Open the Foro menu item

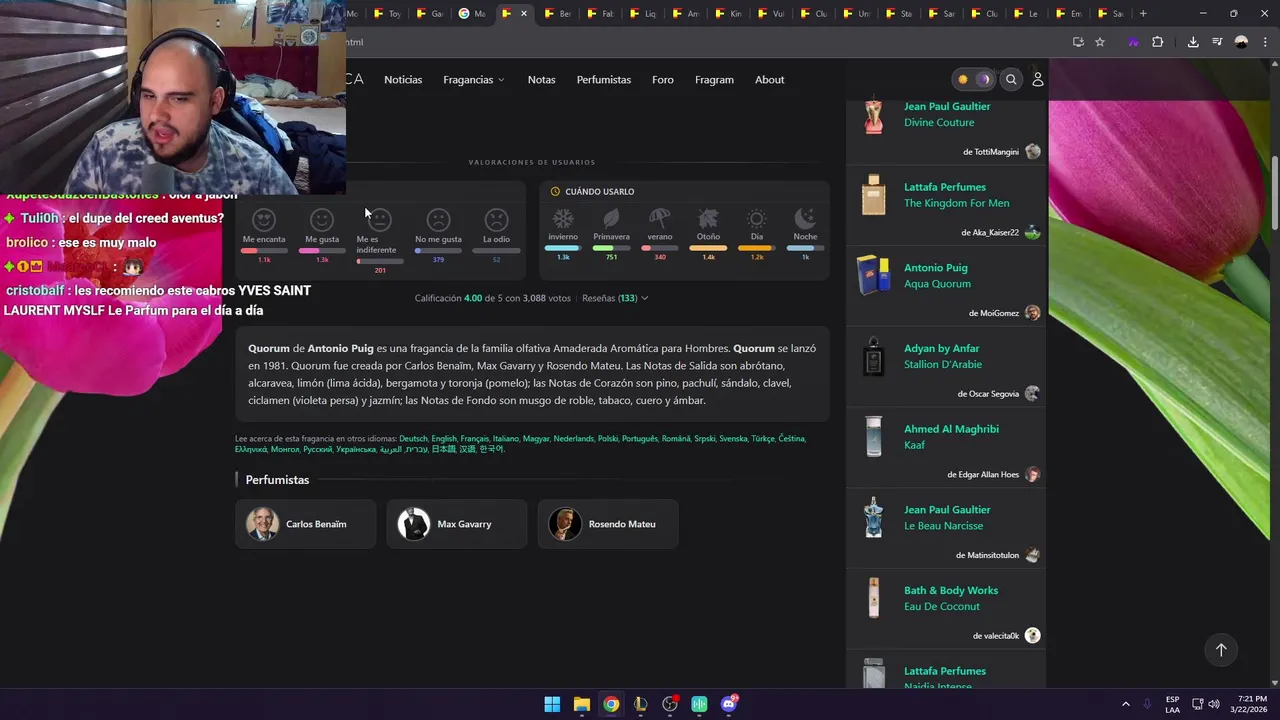[x=663, y=79]
